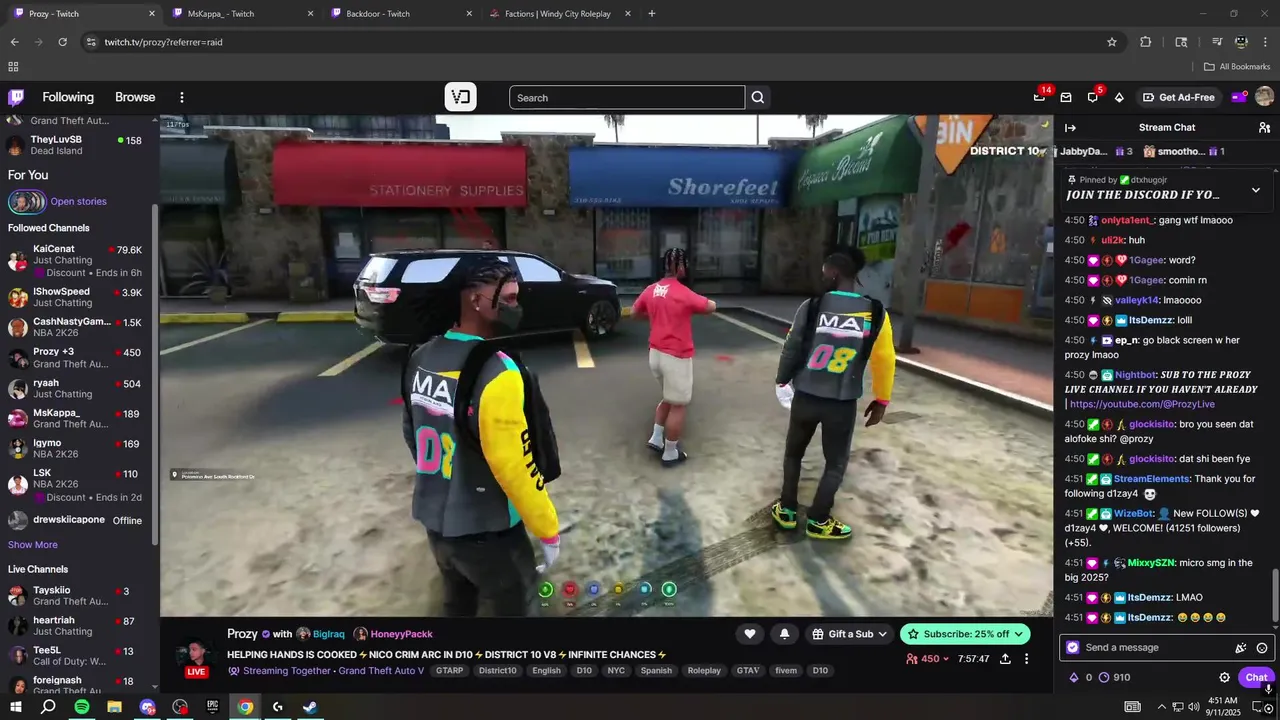Open the chat identity badge icon

tap(1073, 647)
